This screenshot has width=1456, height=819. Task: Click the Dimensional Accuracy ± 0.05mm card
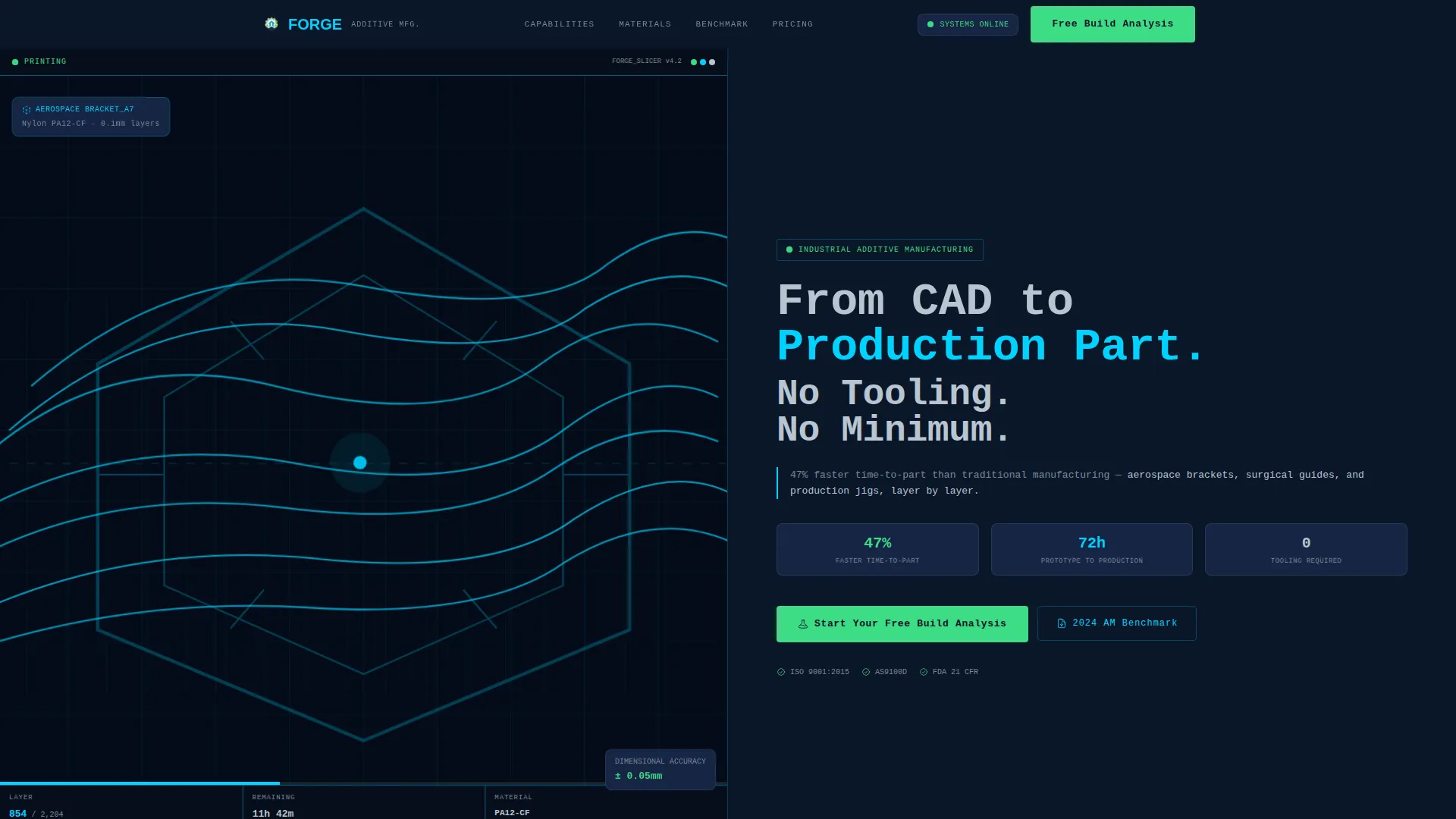(x=661, y=769)
